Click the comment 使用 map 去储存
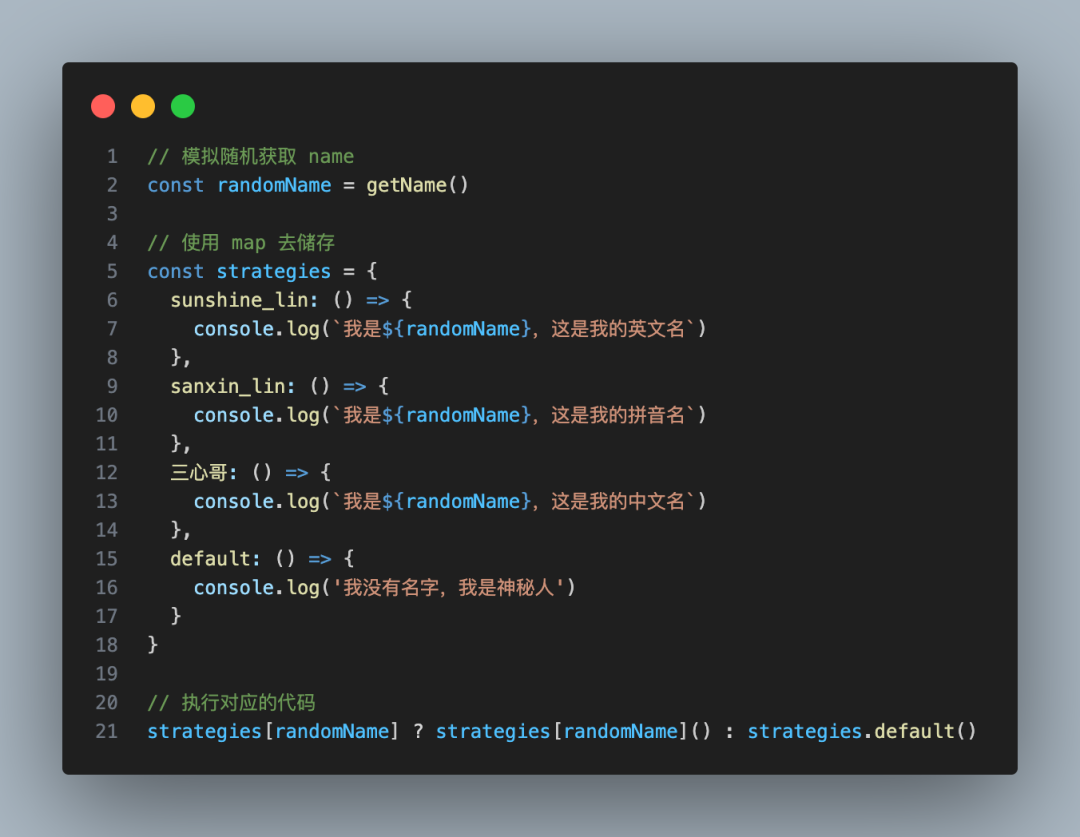The image size is (1080, 837). (x=239, y=243)
